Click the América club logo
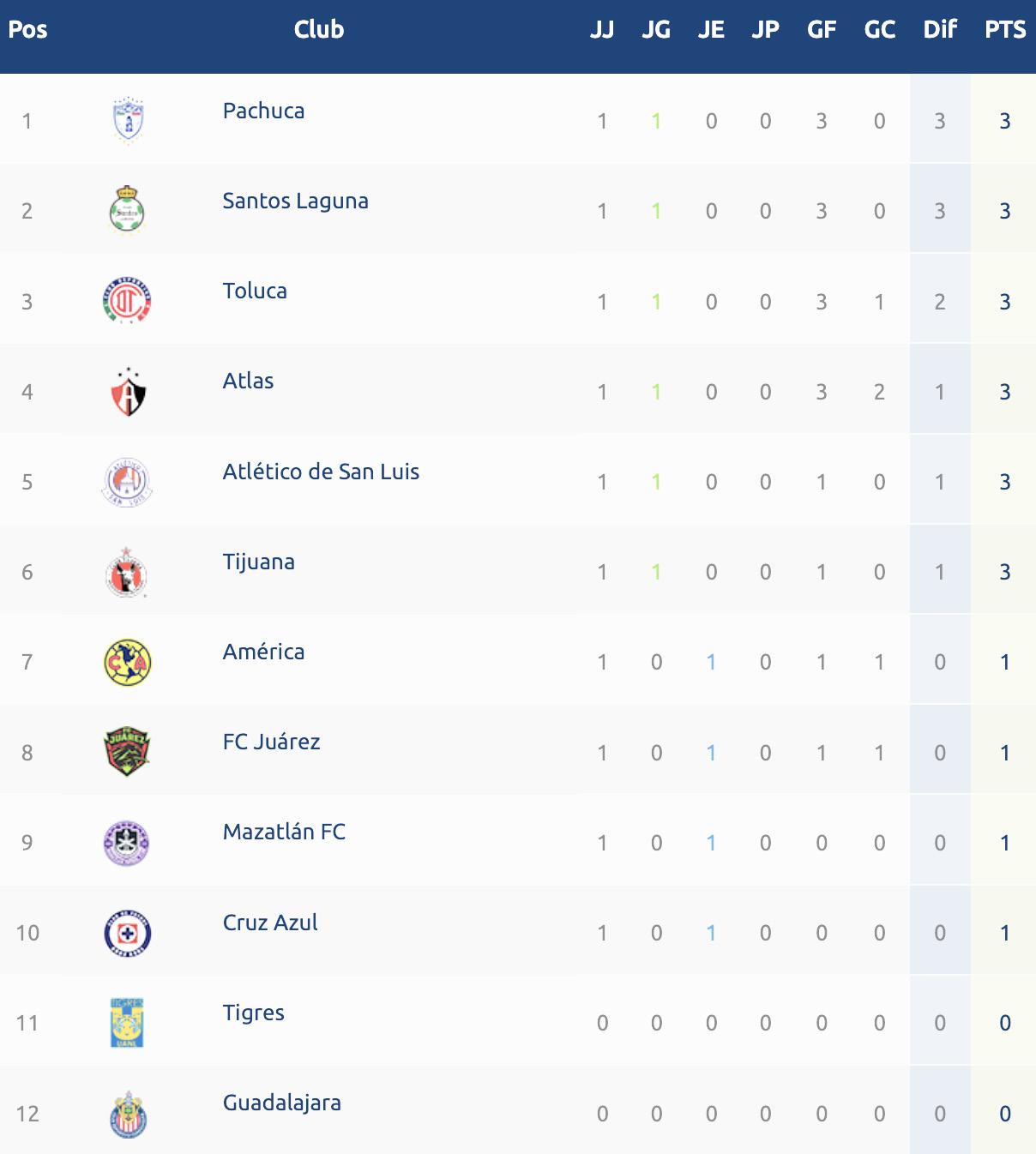The height and width of the screenshot is (1154, 1036). pyautogui.click(x=128, y=662)
